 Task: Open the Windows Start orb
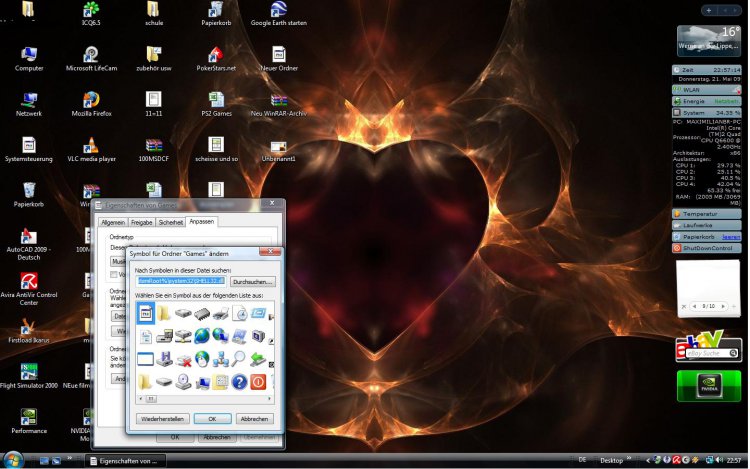coord(13,460)
